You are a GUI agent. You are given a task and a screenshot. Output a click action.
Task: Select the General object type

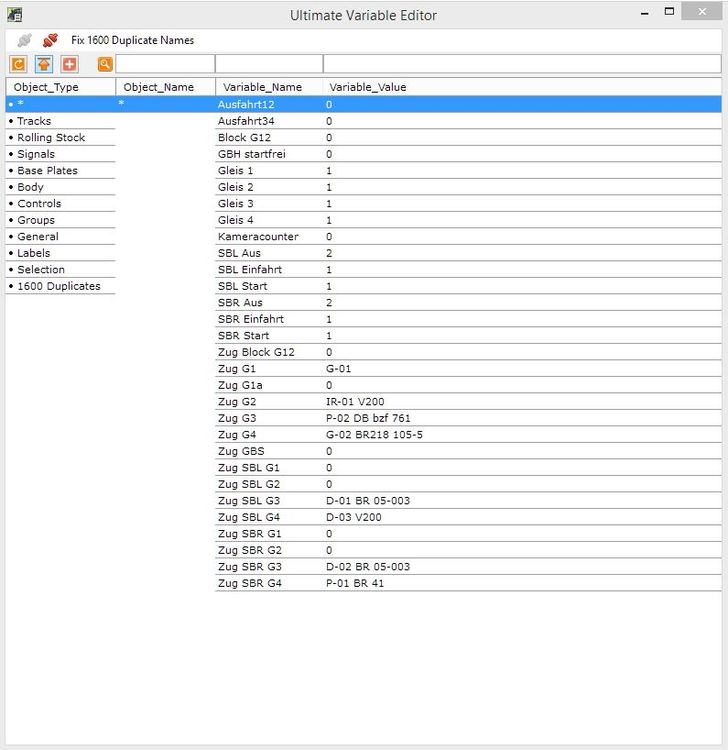pos(38,237)
